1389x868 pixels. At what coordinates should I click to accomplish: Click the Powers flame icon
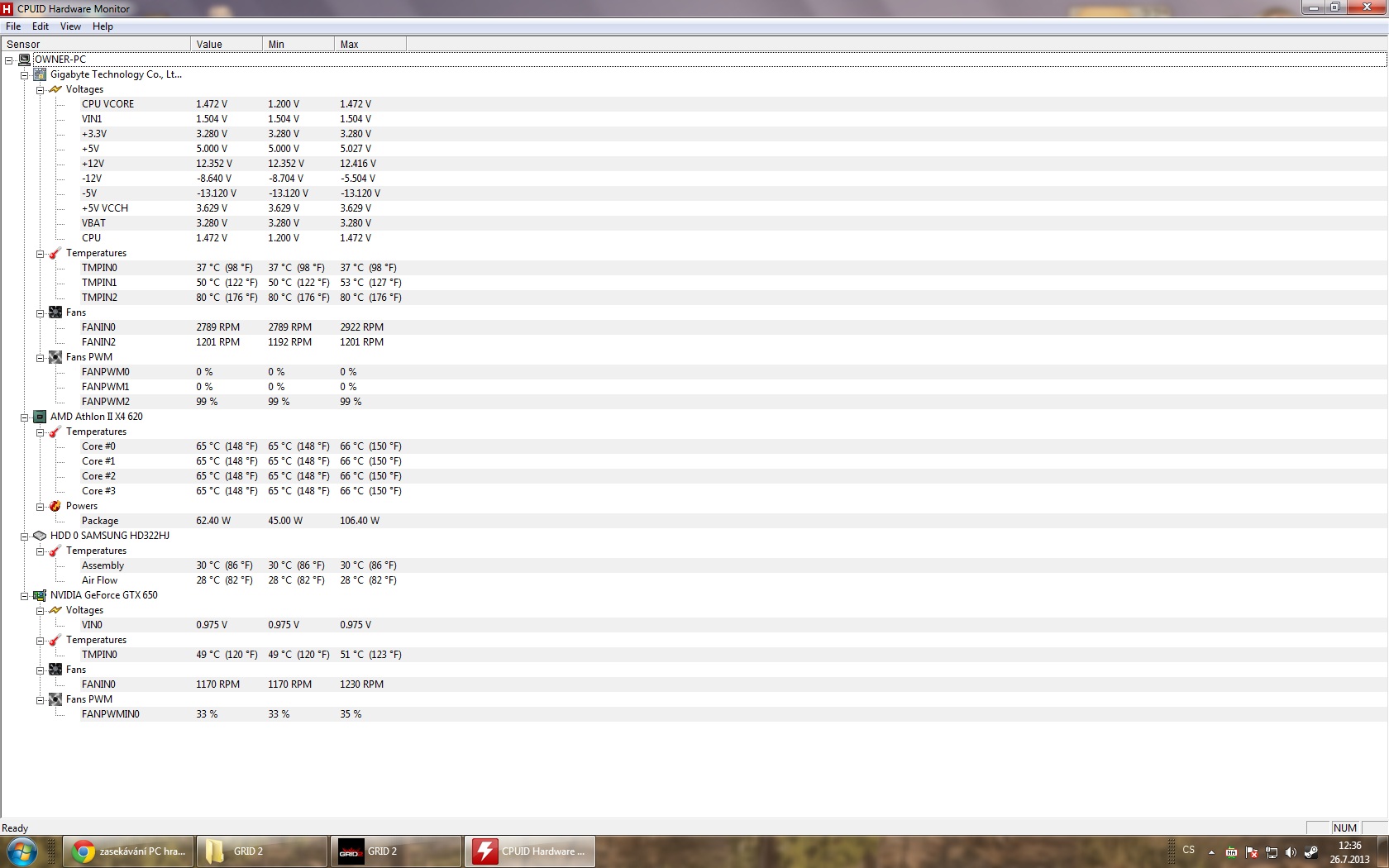coord(55,506)
